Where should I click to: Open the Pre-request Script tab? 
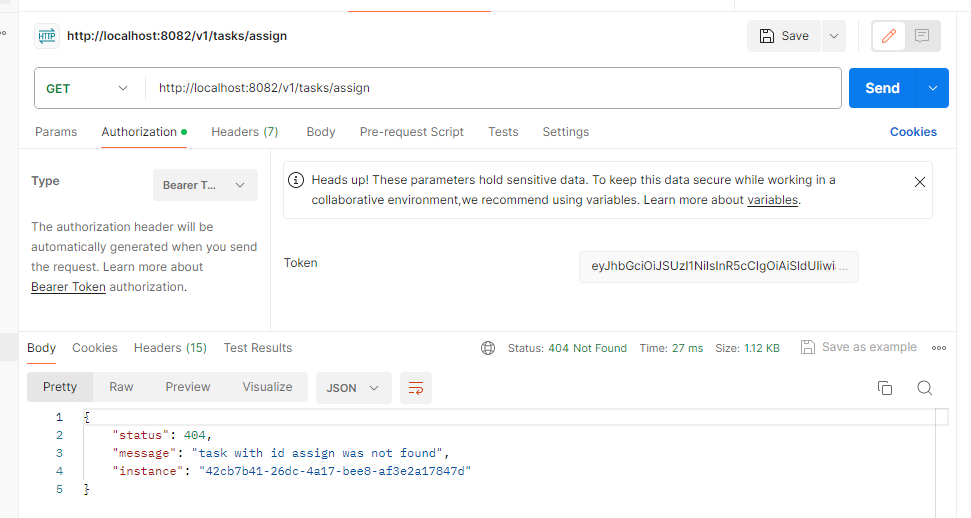[411, 132]
